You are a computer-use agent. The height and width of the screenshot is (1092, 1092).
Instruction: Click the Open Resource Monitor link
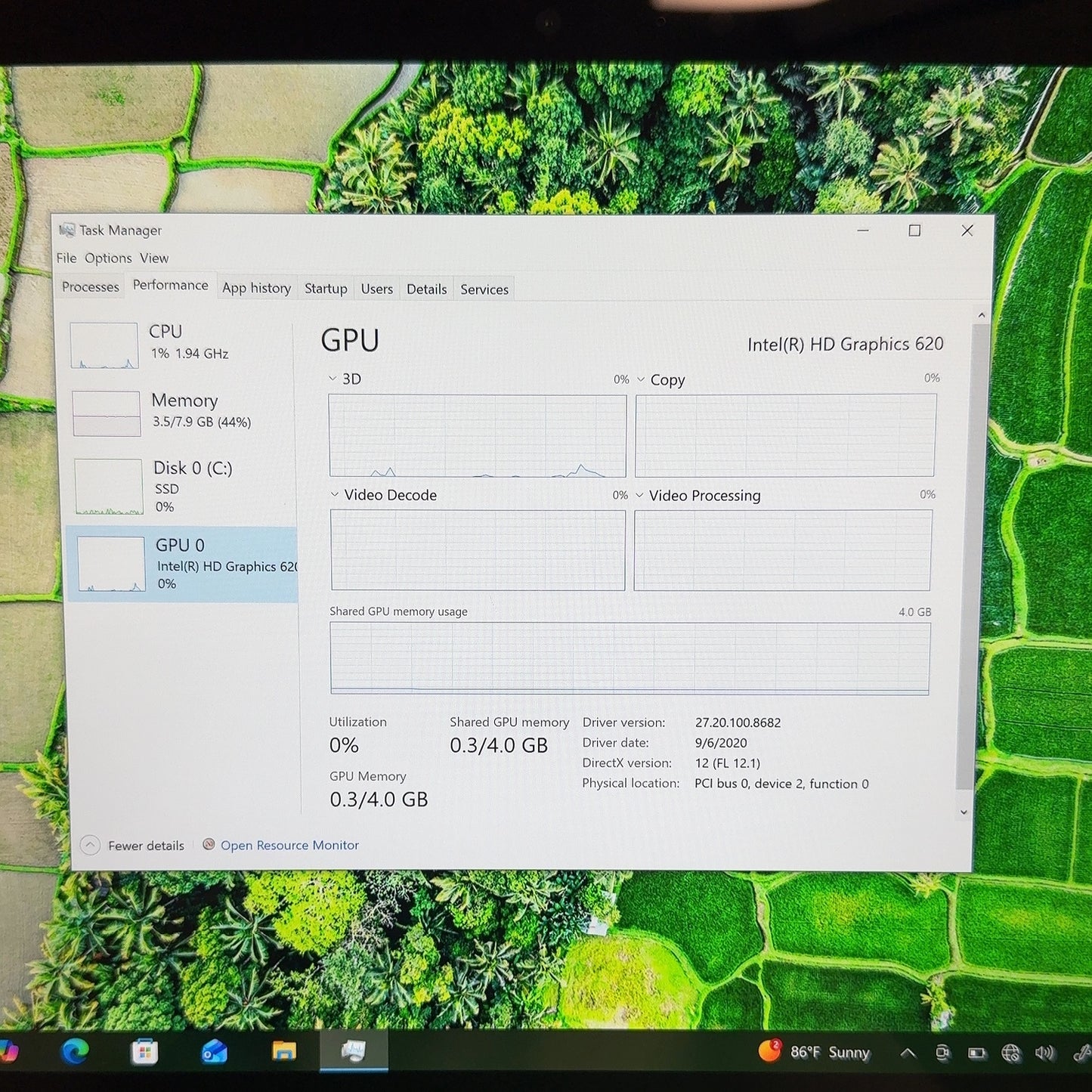point(289,845)
